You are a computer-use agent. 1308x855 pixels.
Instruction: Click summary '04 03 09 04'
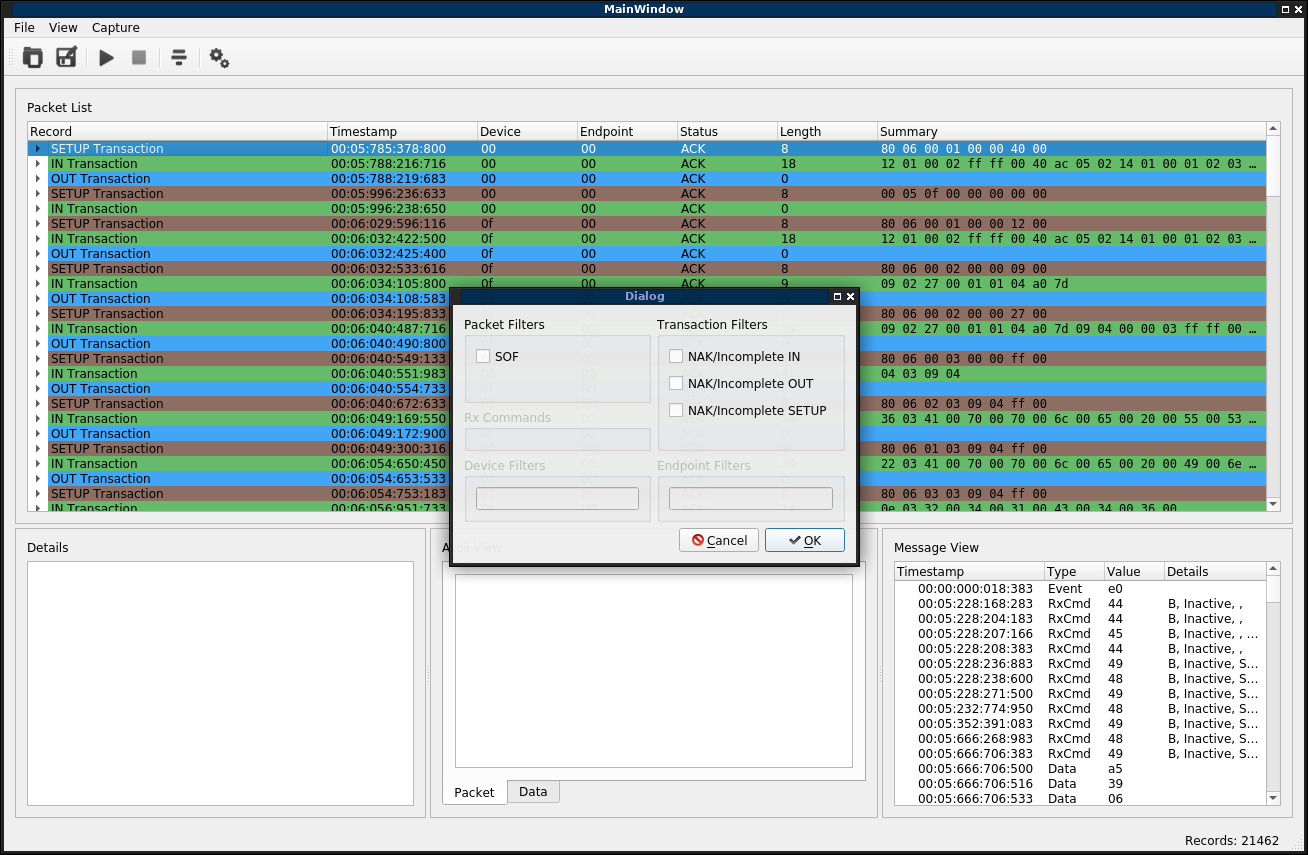coord(920,374)
